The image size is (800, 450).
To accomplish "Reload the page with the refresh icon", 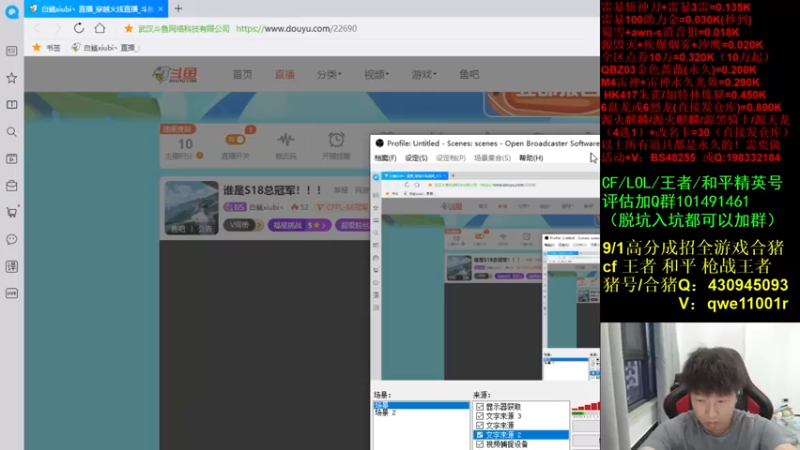I will coord(79,28).
